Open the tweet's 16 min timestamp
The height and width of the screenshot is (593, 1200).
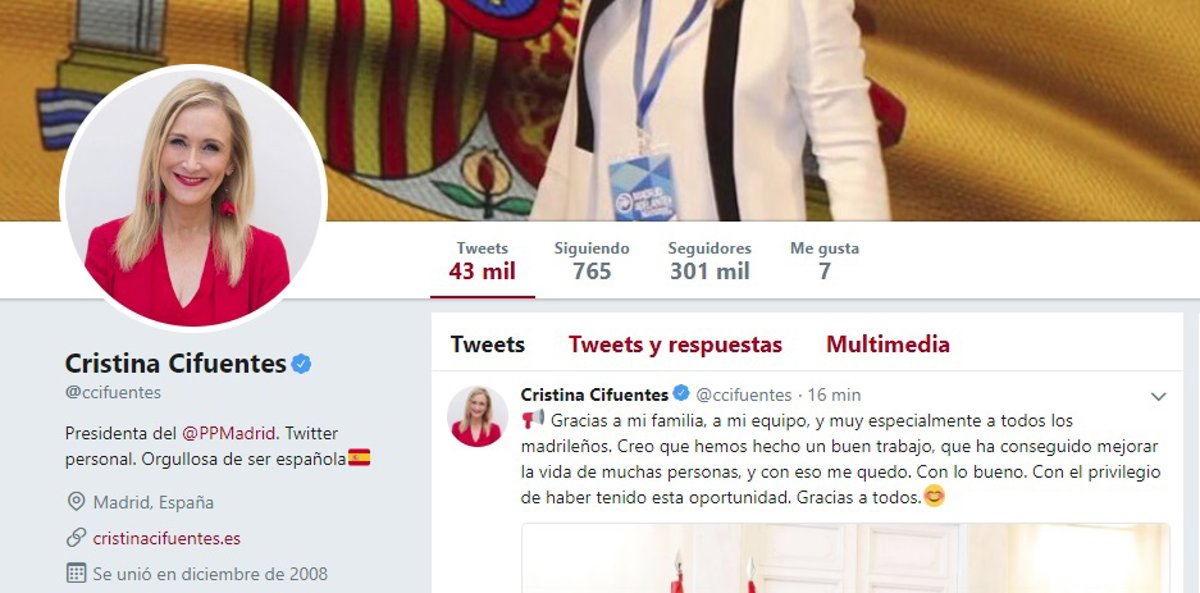[834, 395]
